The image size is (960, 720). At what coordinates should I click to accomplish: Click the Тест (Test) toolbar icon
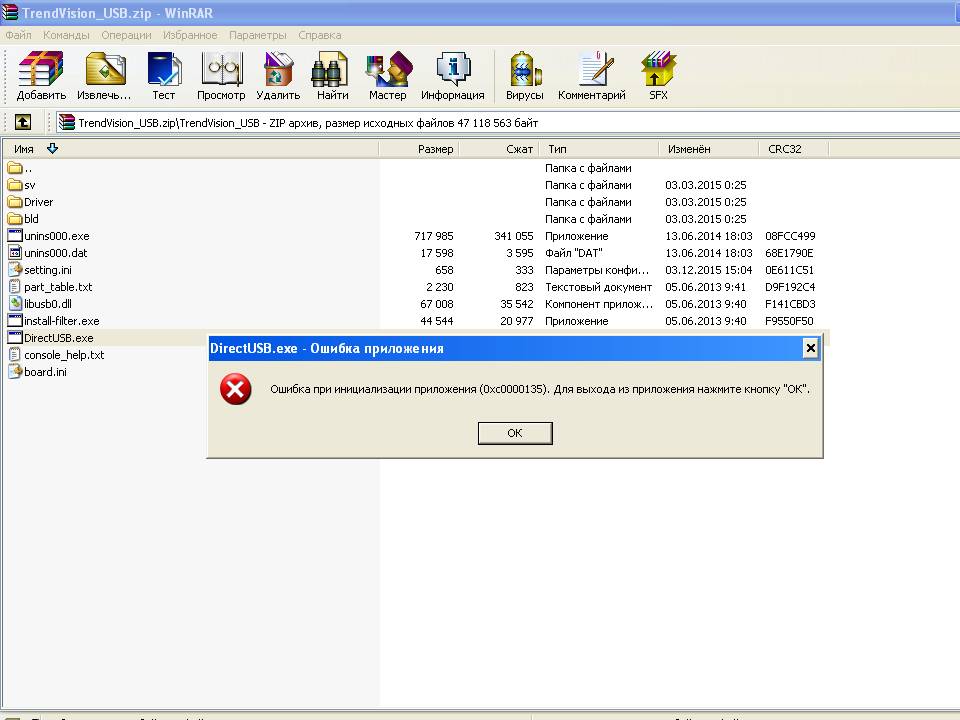(164, 76)
